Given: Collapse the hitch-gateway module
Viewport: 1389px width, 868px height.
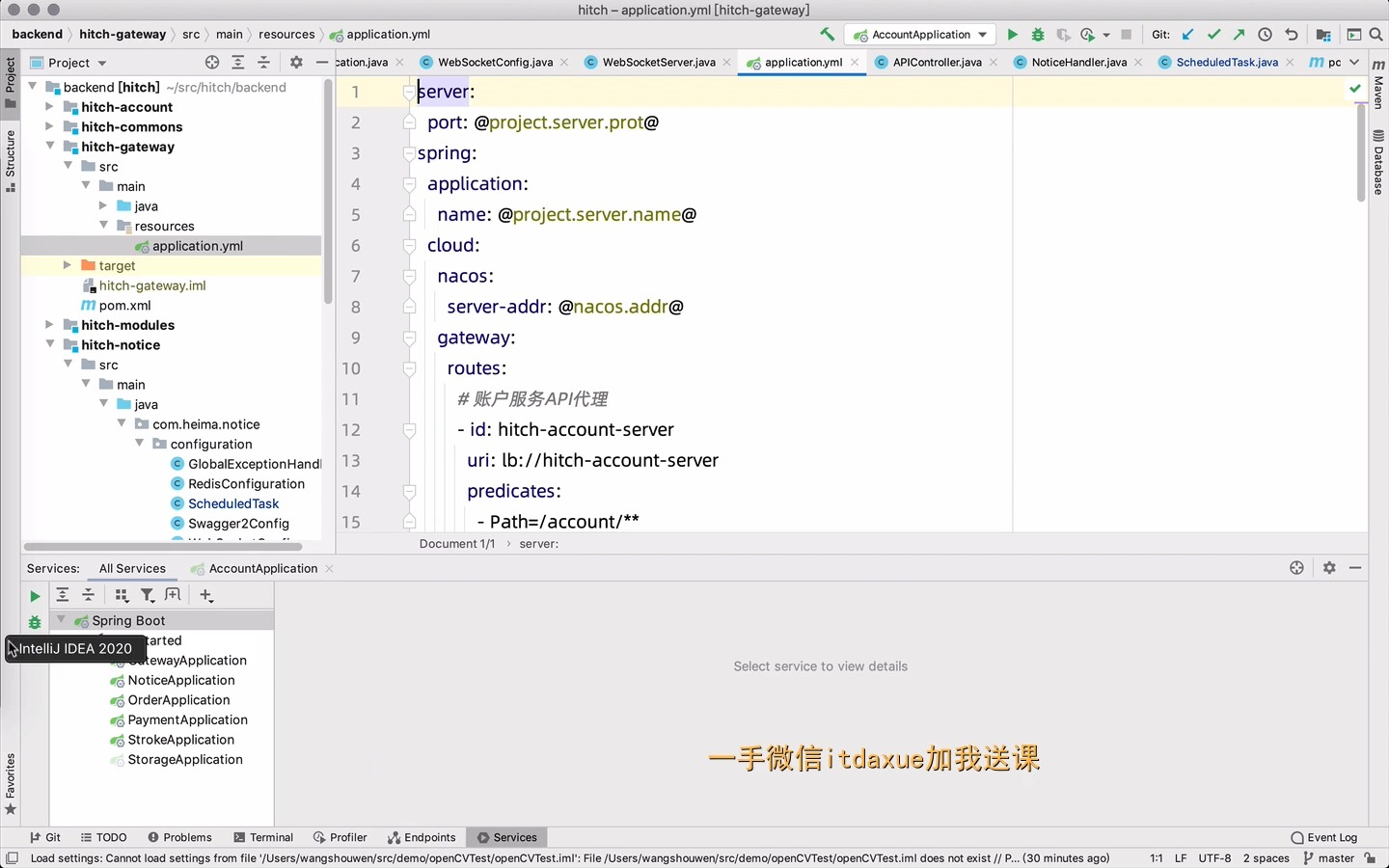Looking at the screenshot, I should 49,147.
